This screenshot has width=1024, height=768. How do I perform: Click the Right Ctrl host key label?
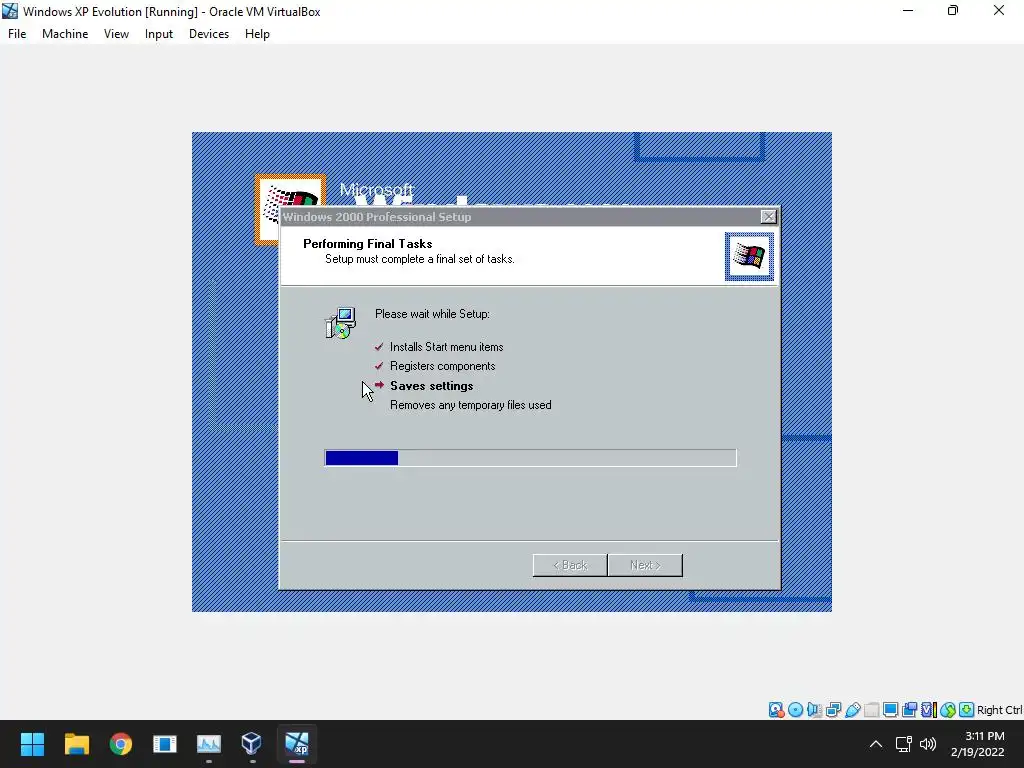[x=999, y=710]
